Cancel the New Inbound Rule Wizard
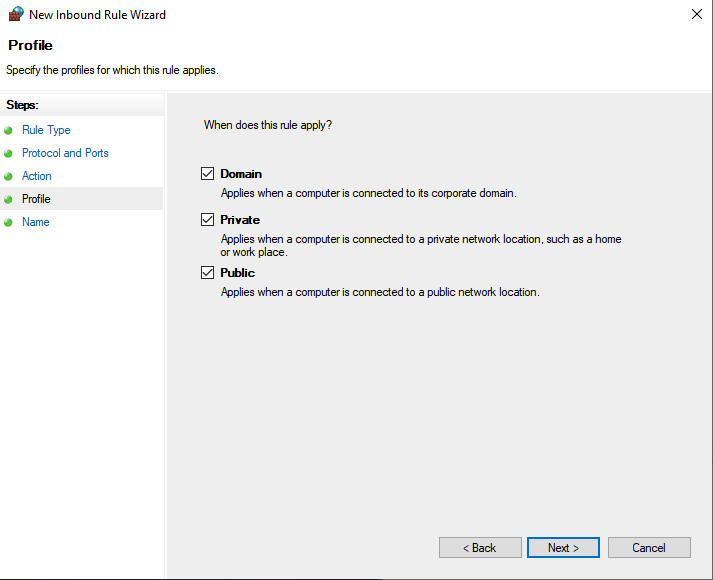Image resolution: width=713 pixels, height=580 pixels. point(649,548)
